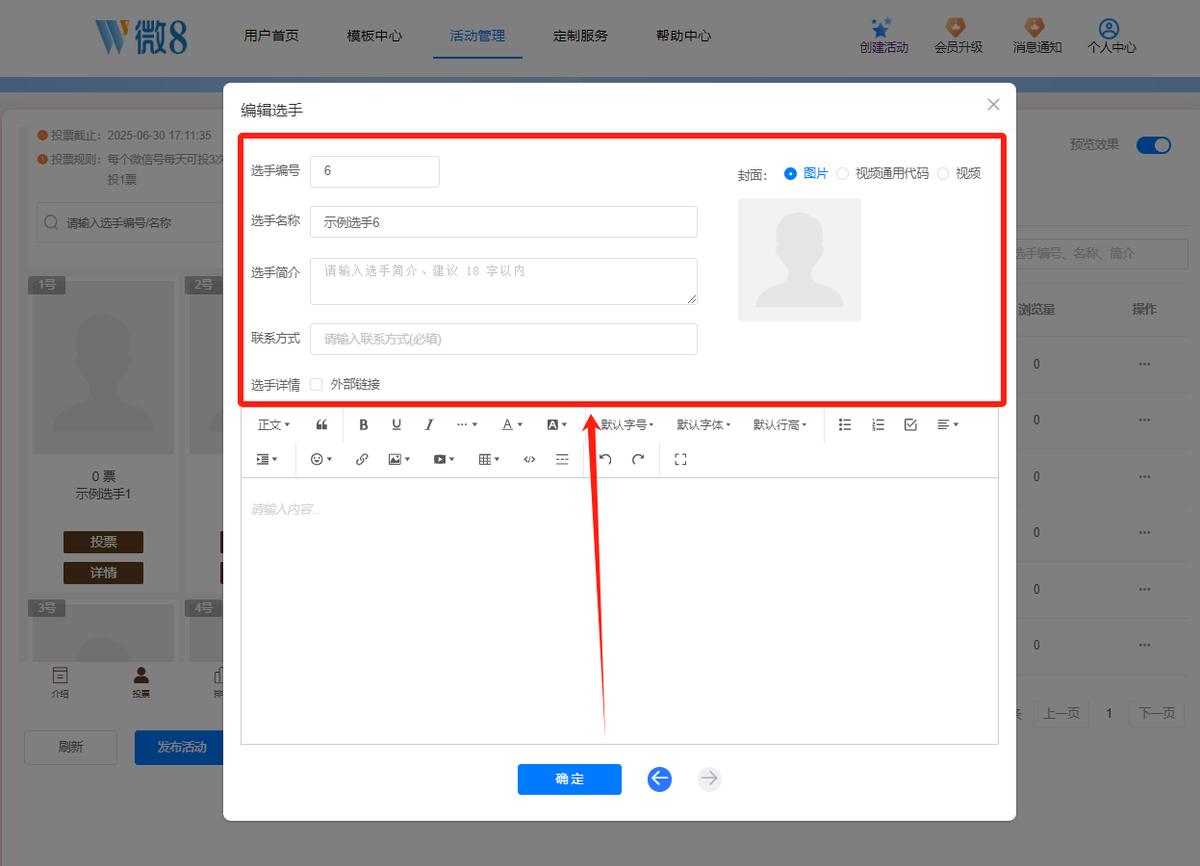The image size is (1200, 866).
Task: Open 模板中心 menu
Action: pyautogui.click(x=374, y=35)
